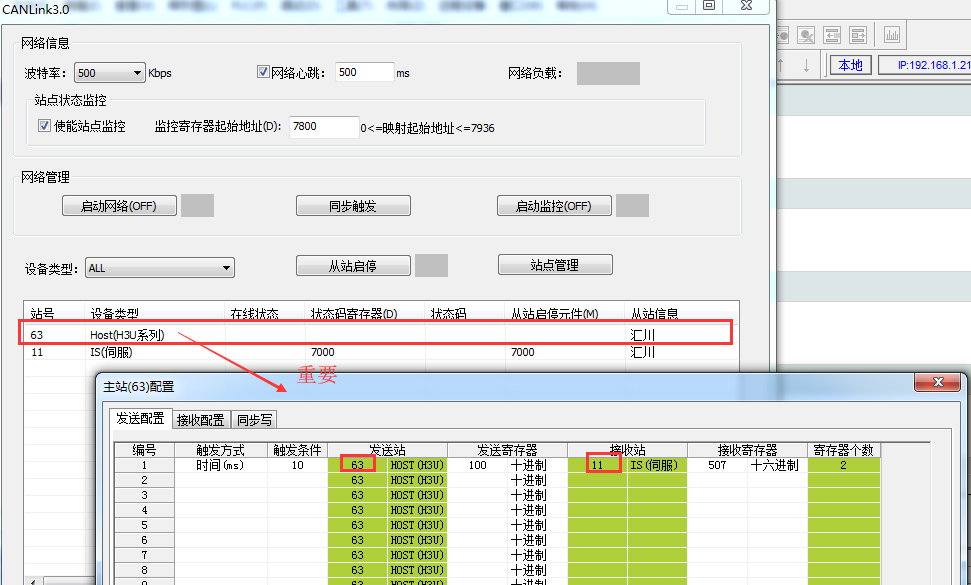Select the 同步写 tab
The image size is (971, 585).
(253, 419)
